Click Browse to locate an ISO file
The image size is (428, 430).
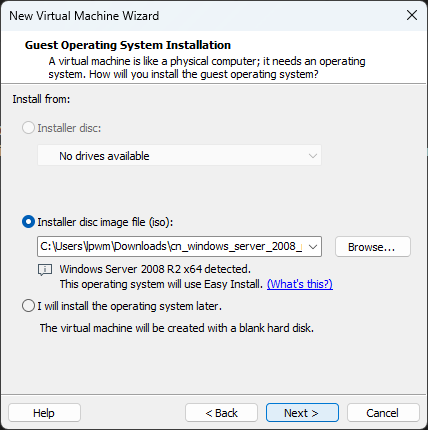pyautogui.click(x=373, y=247)
